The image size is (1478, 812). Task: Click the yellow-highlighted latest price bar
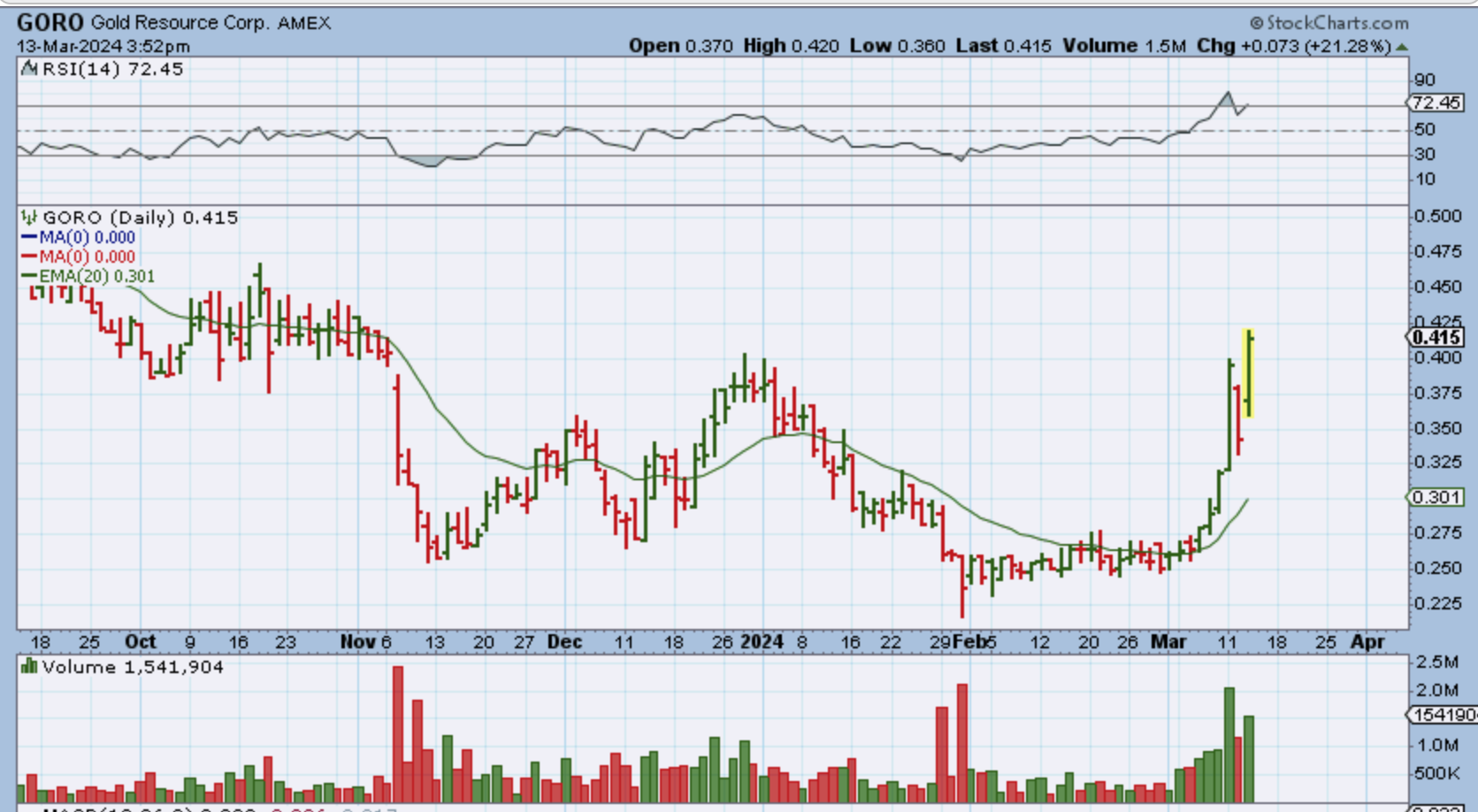[x=1249, y=372]
